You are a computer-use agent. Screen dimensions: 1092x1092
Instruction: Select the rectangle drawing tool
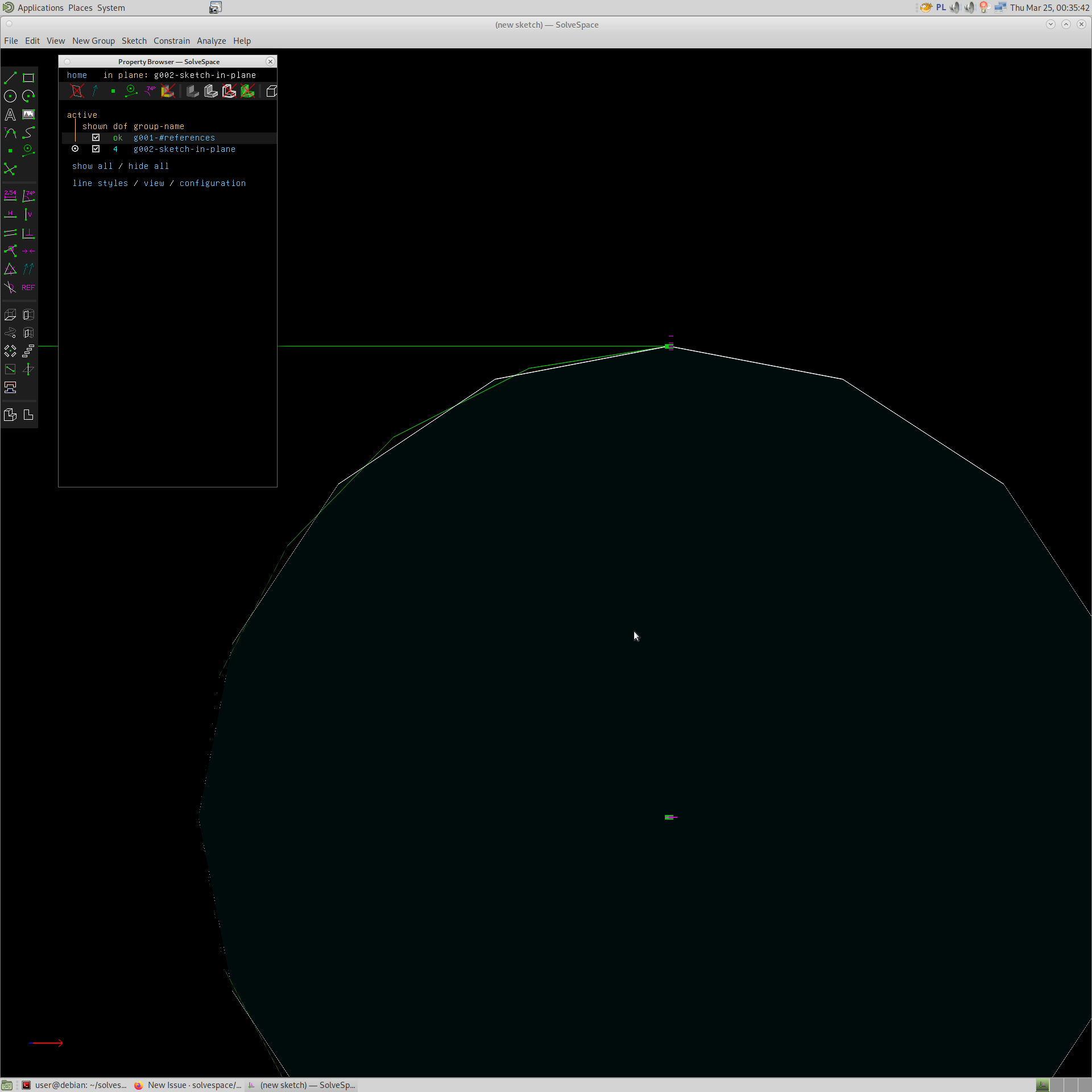click(x=28, y=78)
